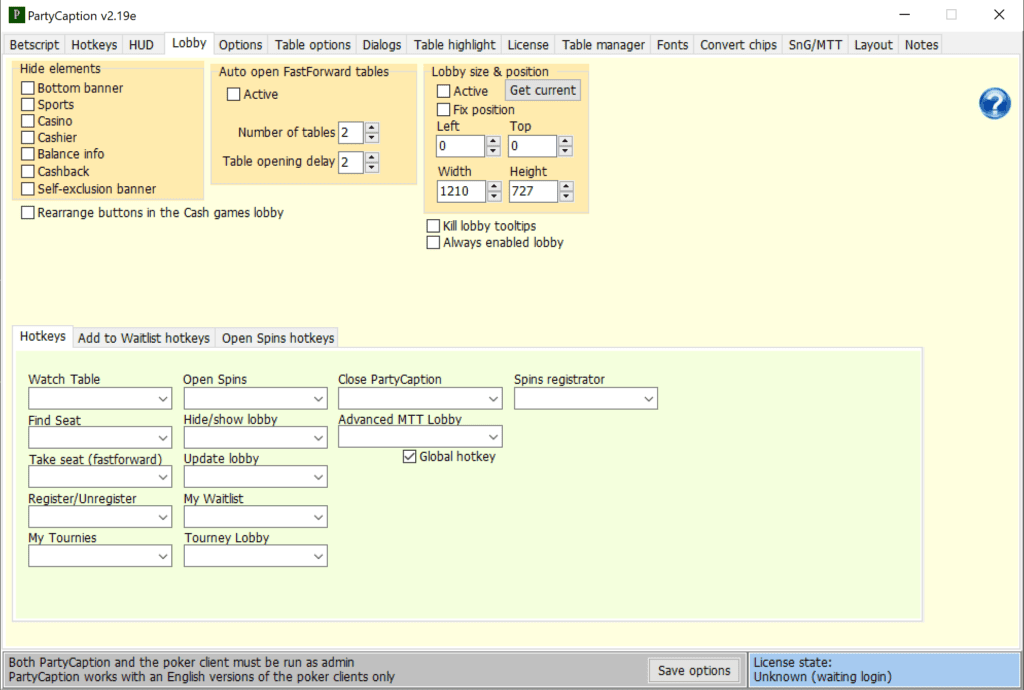Click the License state status panel

(x=884, y=670)
